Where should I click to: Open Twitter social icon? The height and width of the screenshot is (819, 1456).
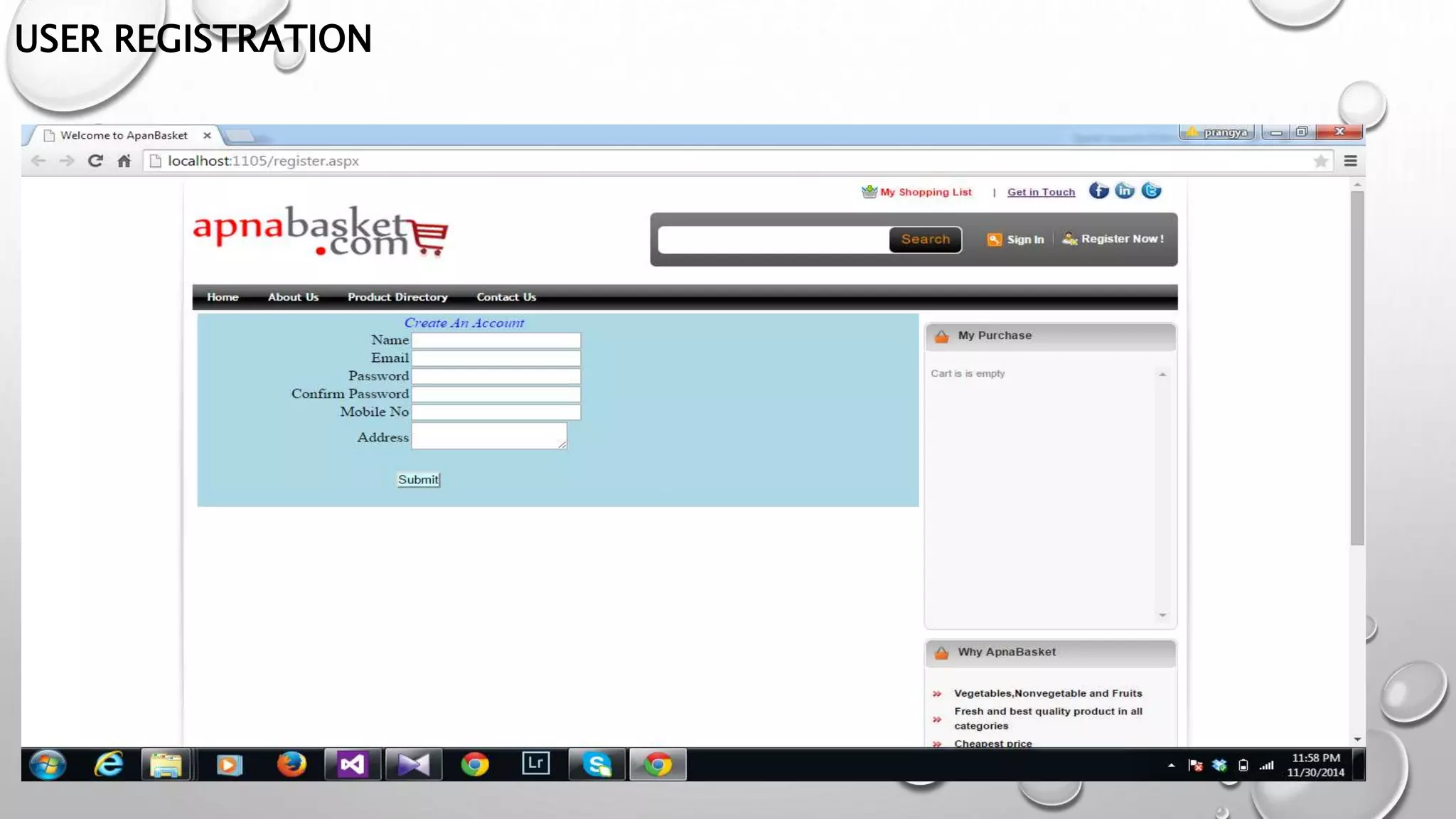click(x=1152, y=191)
